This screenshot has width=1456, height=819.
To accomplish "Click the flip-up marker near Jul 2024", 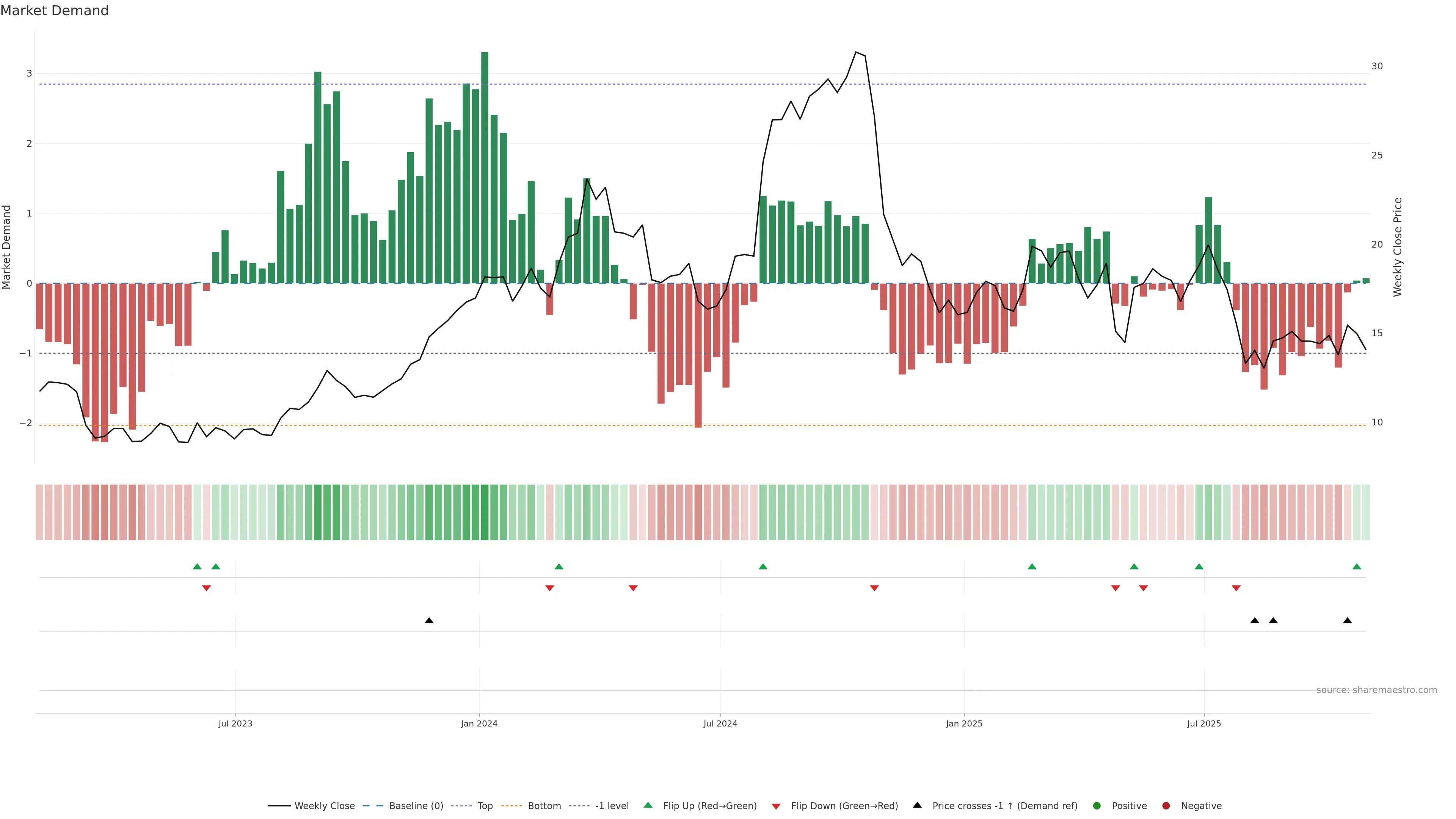I will 763,566.
